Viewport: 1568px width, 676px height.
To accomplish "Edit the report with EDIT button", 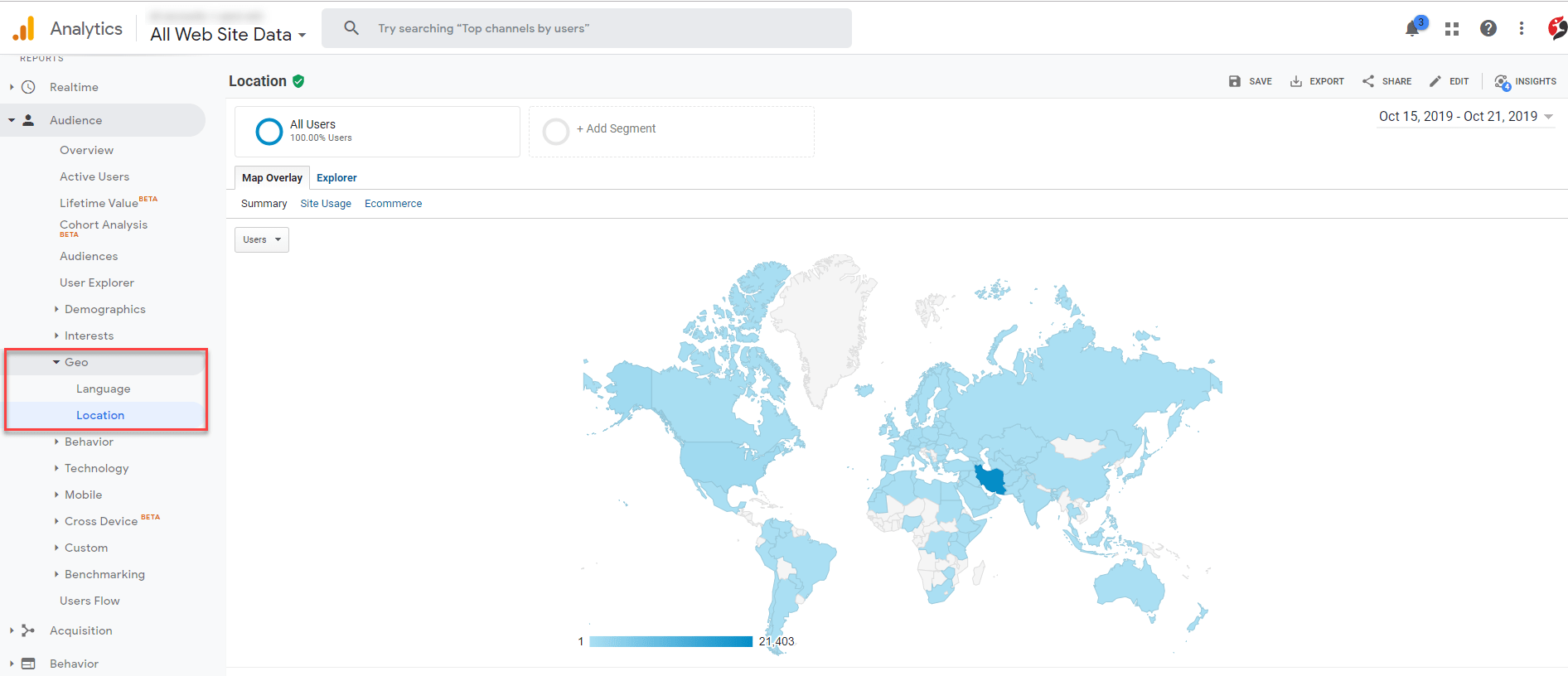I will tap(1449, 81).
